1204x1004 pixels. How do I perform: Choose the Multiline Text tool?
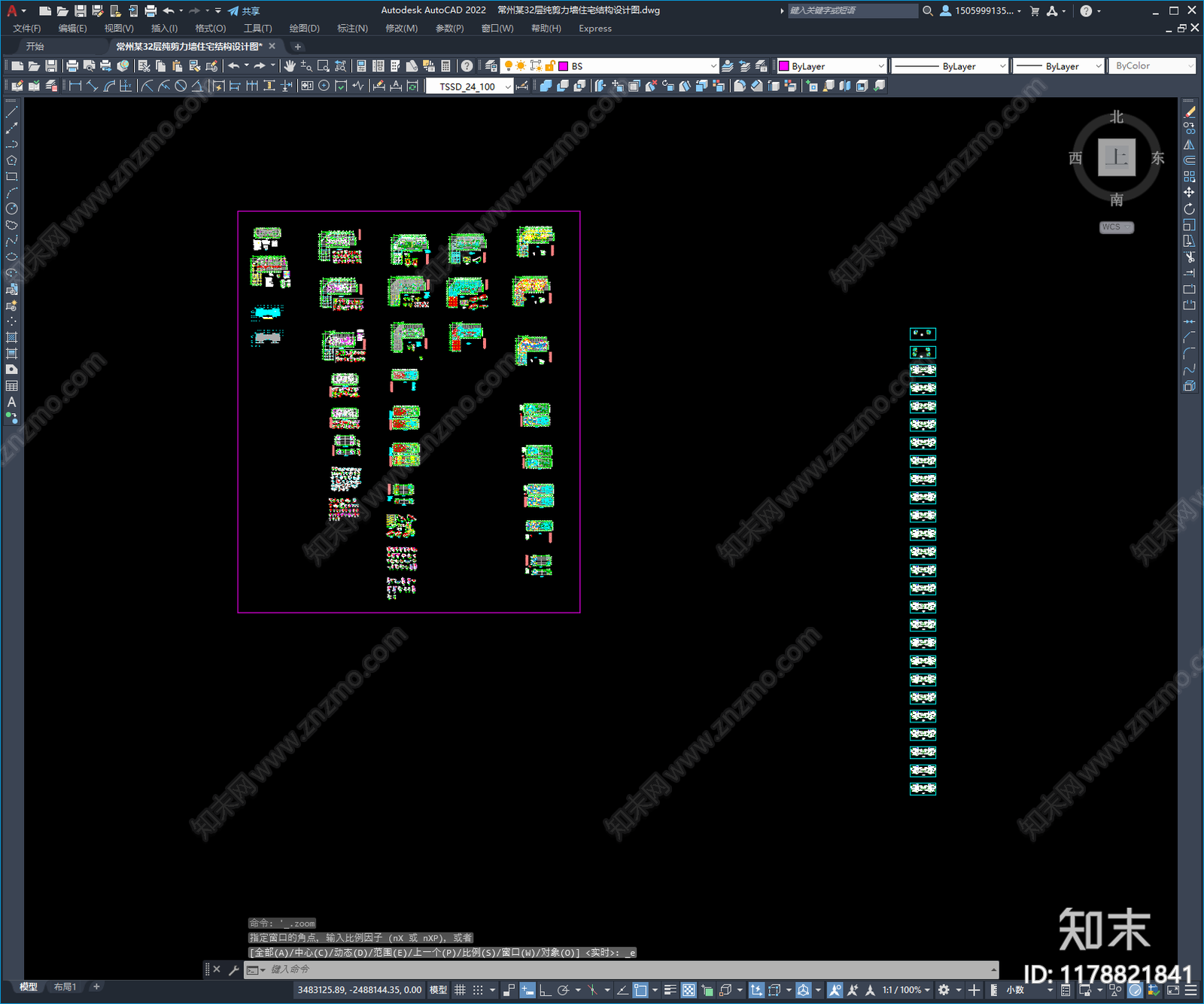tap(12, 402)
